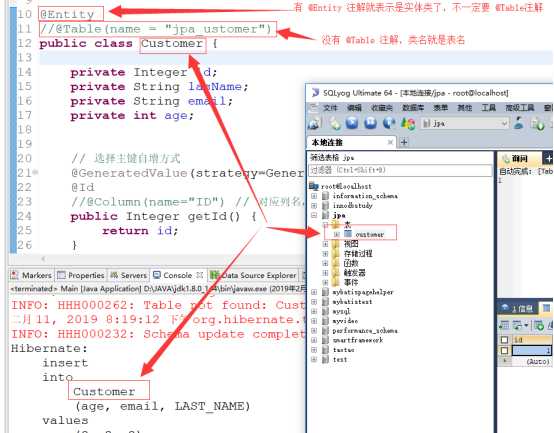Click the filter input field in object browser
The width and height of the screenshot is (554, 433).
click(400, 170)
